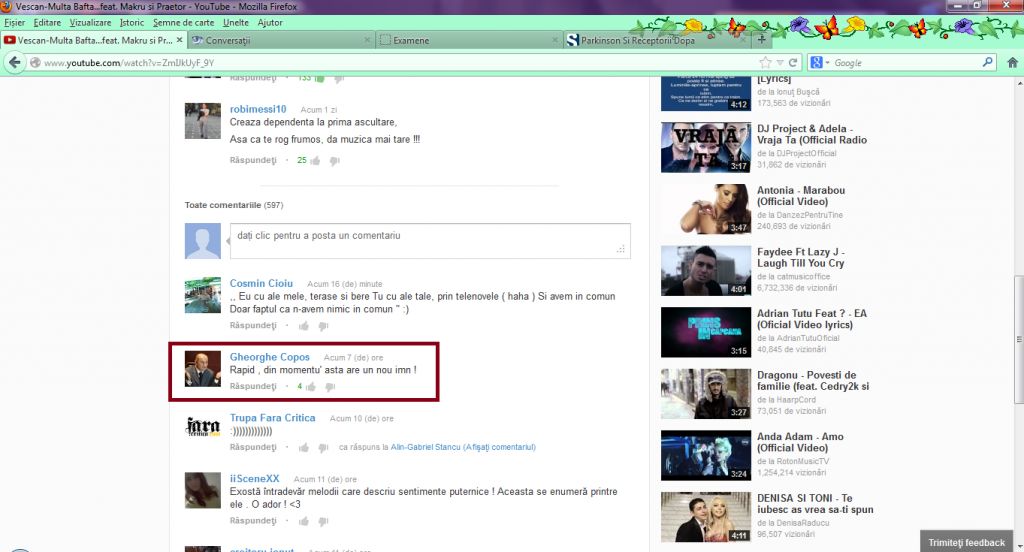Switch to the Examene tab
Image resolution: width=1024 pixels, height=552 pixels.
(x=469, y=40)
